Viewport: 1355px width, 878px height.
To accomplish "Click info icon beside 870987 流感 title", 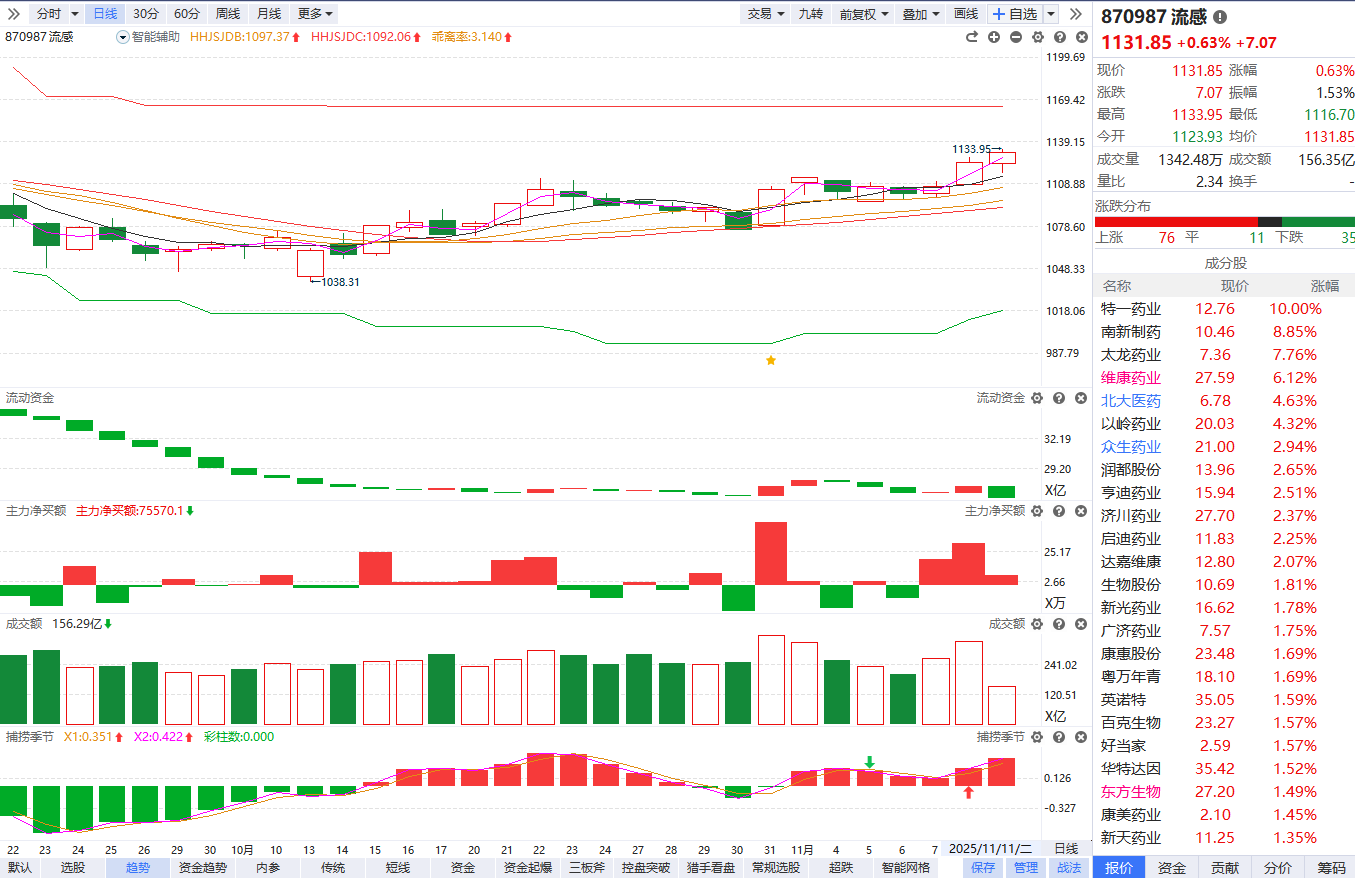I will (1220, 17).
